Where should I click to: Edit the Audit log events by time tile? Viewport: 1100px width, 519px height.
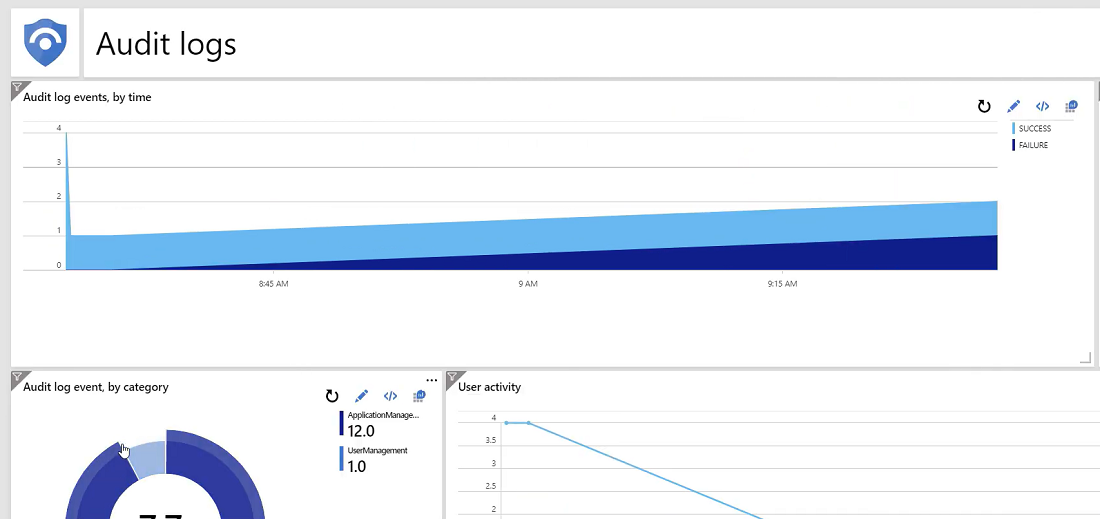[1013, 107]
